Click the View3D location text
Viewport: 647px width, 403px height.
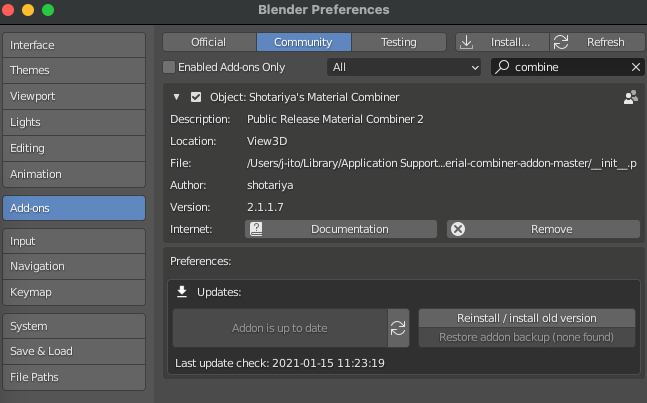267,141
